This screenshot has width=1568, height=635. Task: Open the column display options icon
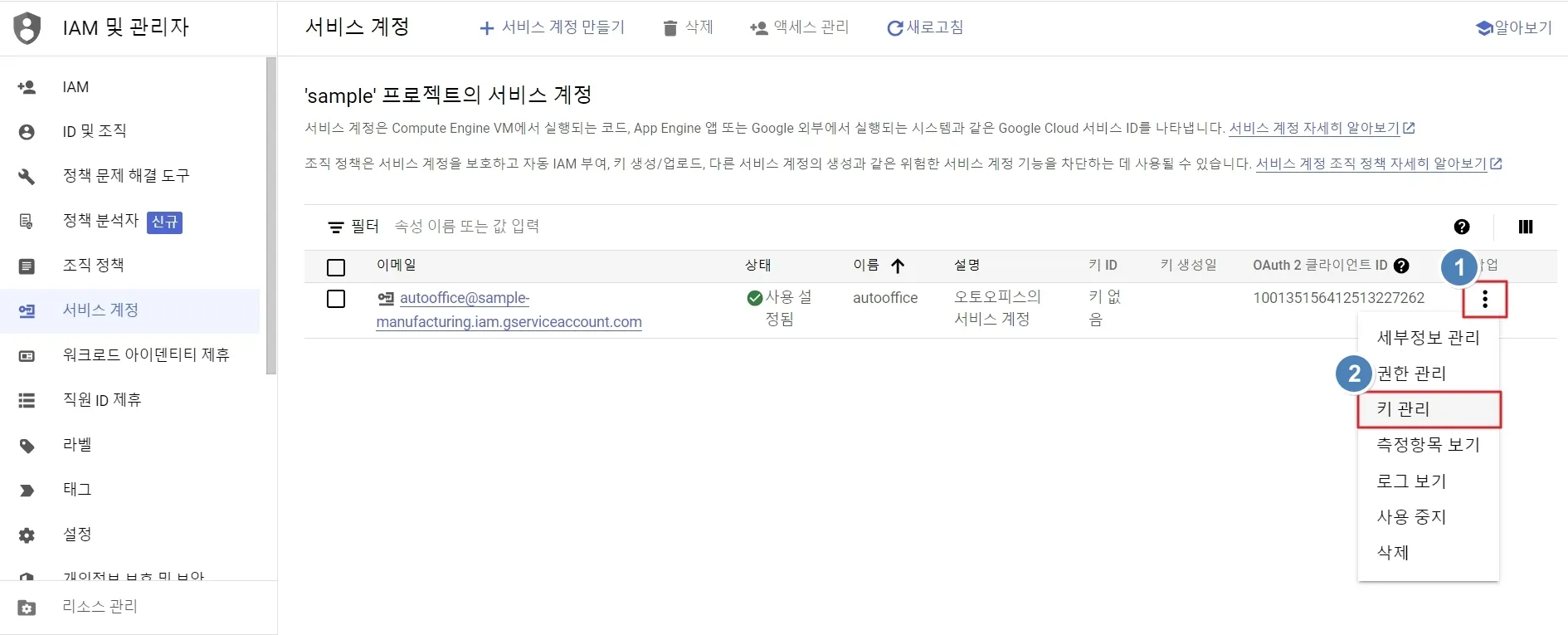[1526, 227]
